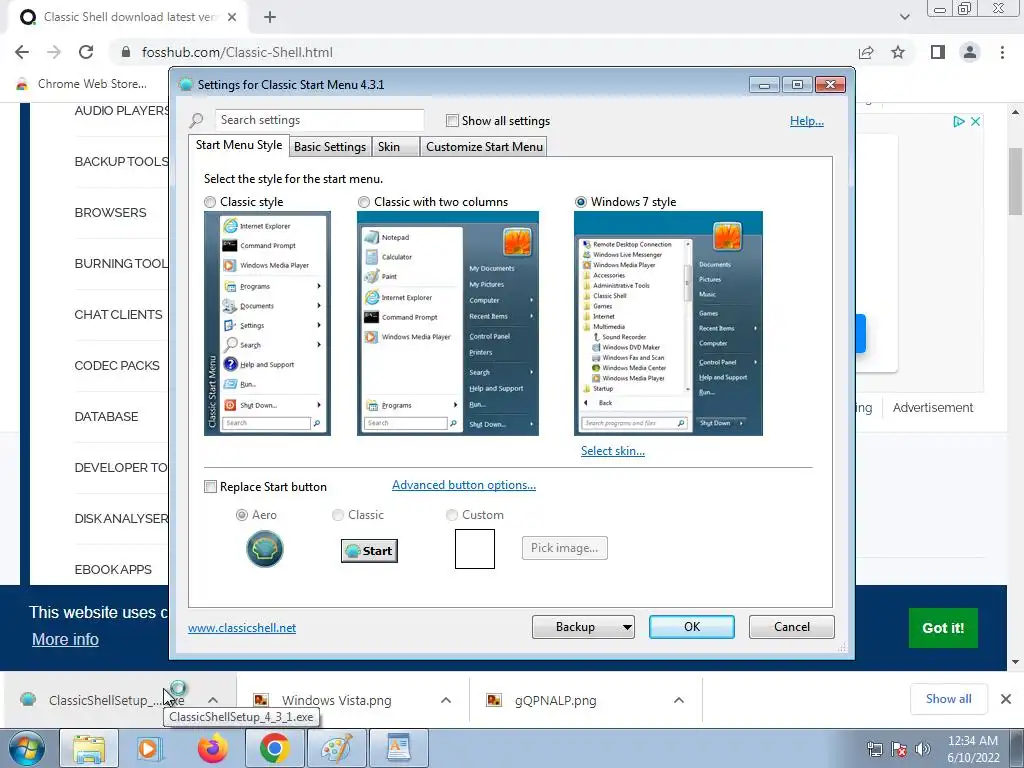Click the Search settings input field
Screen dimensions: 1024x768
click(319, 120)
